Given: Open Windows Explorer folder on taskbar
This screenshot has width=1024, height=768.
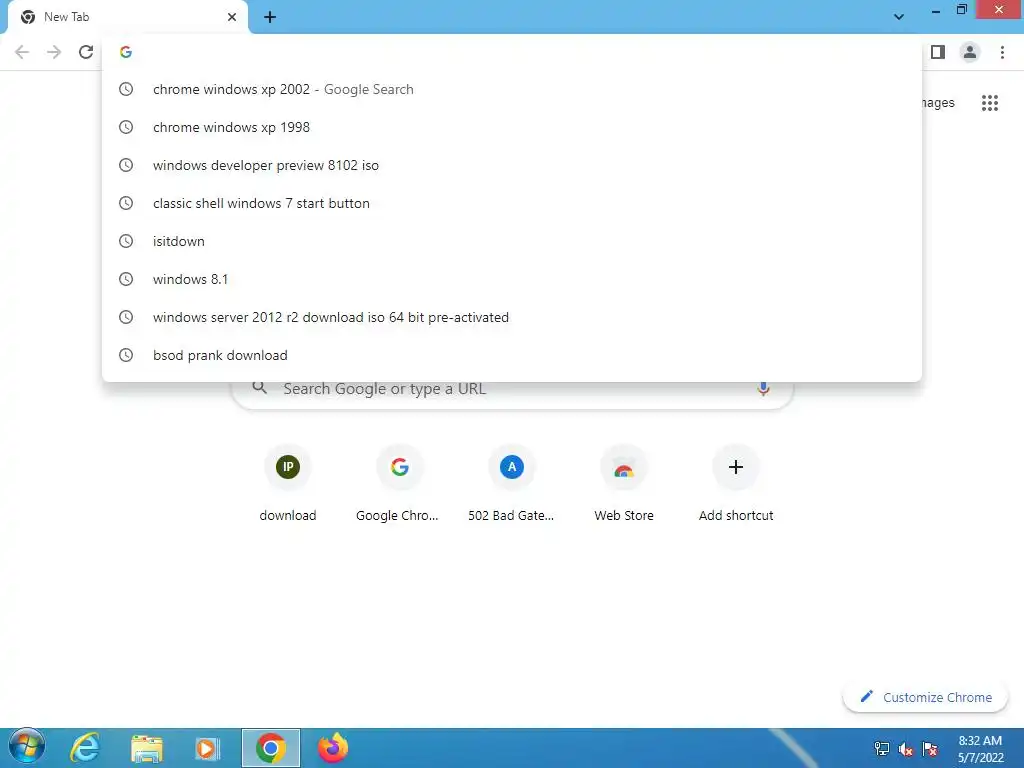Looking at the screenshot, I should [x=147, y=748].
